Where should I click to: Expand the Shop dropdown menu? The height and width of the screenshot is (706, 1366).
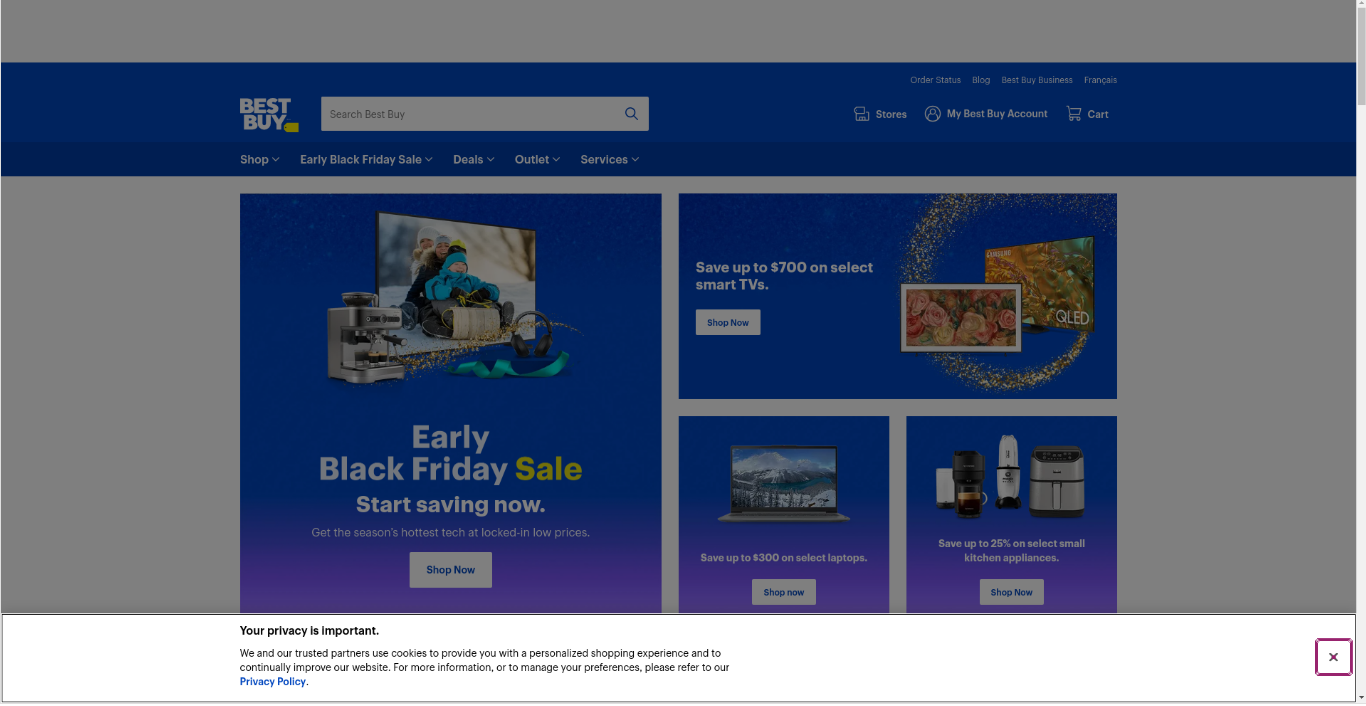pyautogui.click(x=259, y=160)
